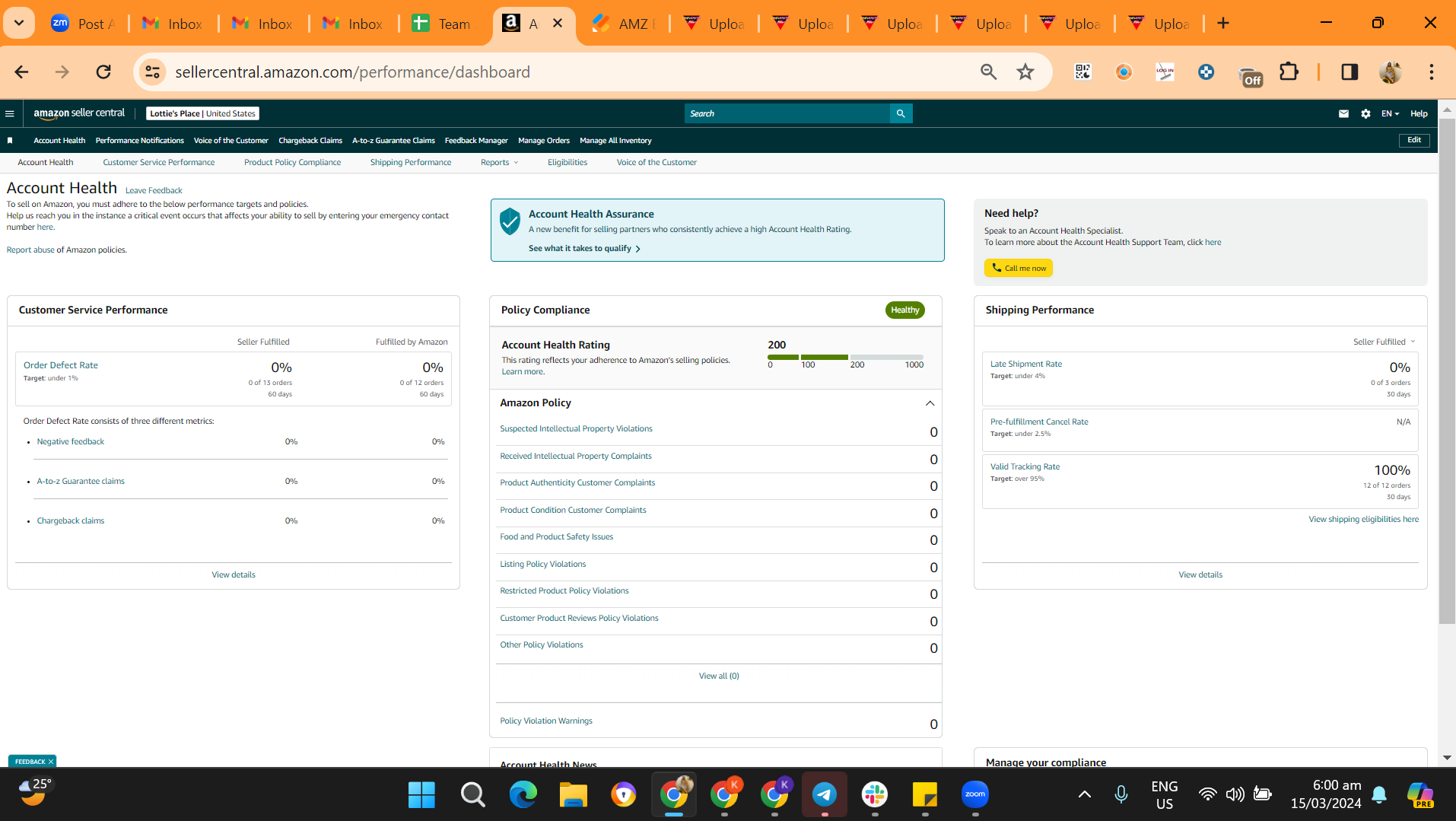Open the Order Defect Rate link
Image resolution: width=1456 pixels, height=821 pixels.
pyautogui.click(x=61, y=365)
